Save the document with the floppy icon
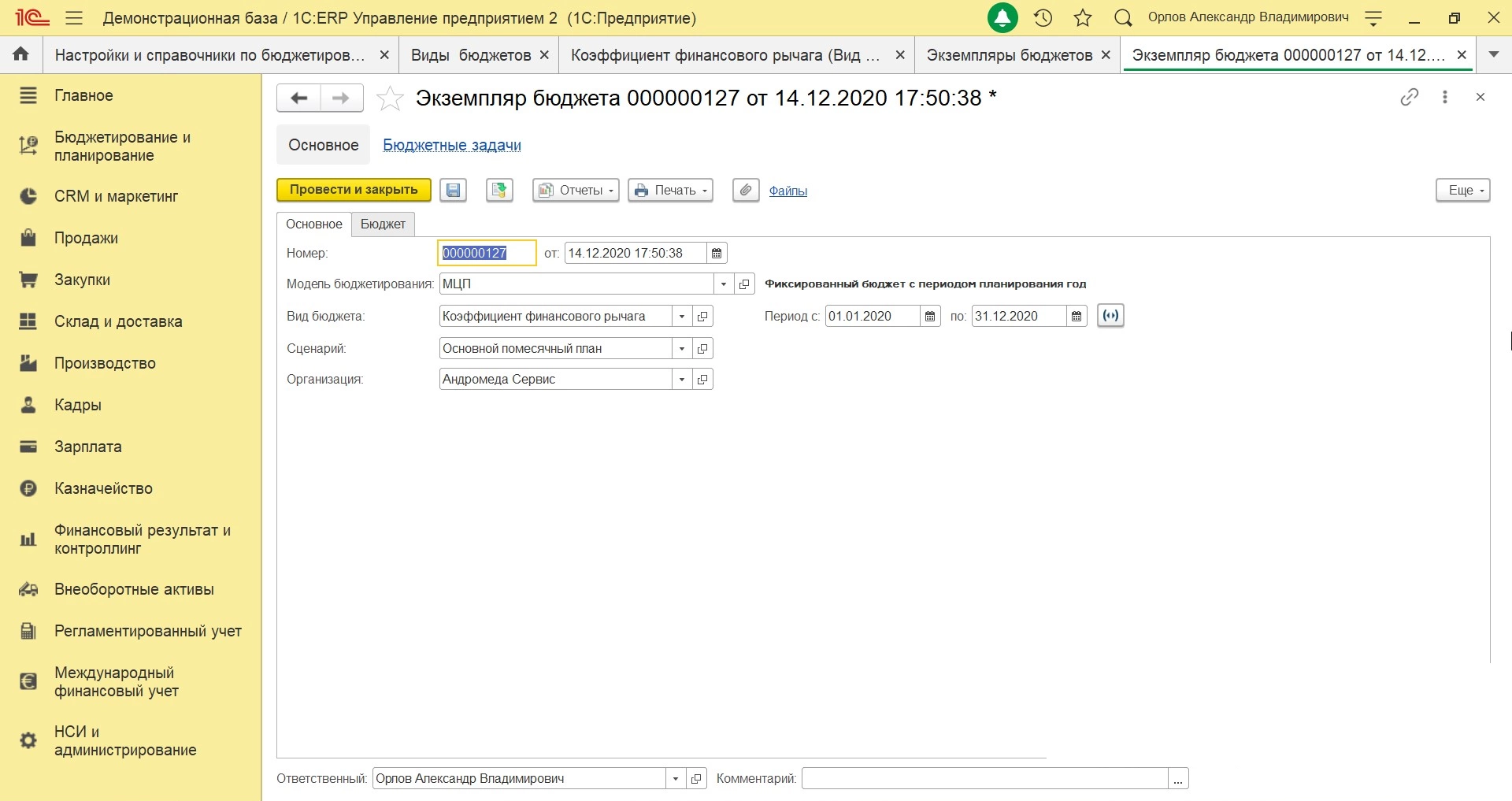The height and width of the screenshot is (801, 1512). click(453, 190)
